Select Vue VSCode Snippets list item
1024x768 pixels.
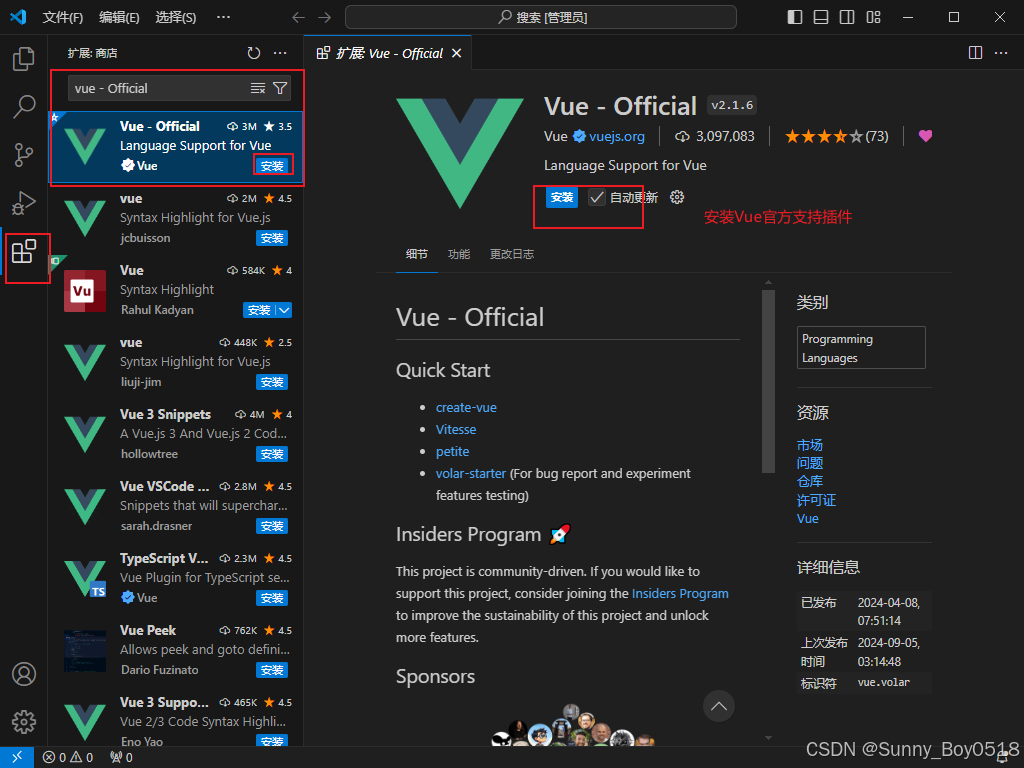point(176,507)
